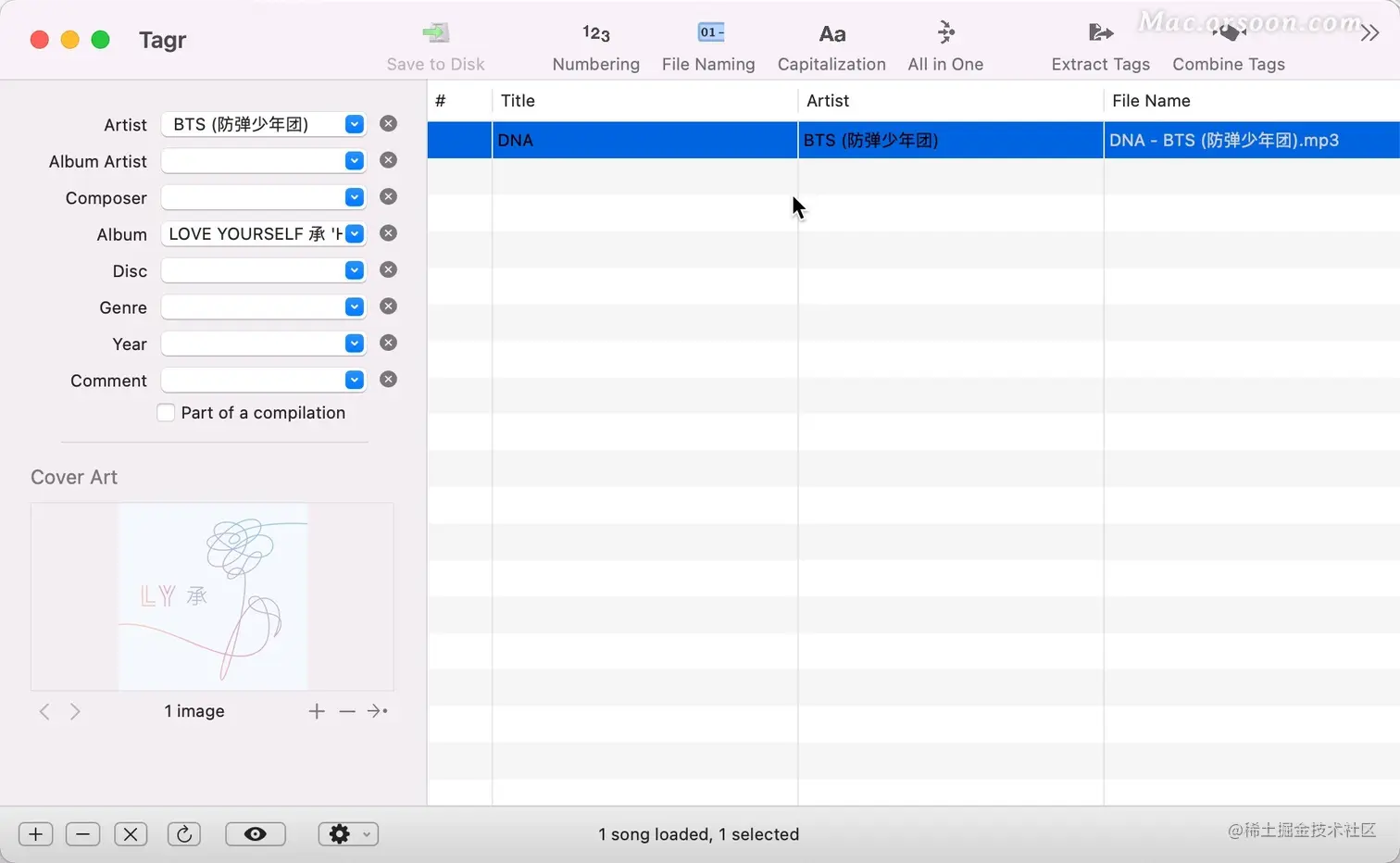Remove the cover art image
1400x863 pixels.
click(347, 711)
